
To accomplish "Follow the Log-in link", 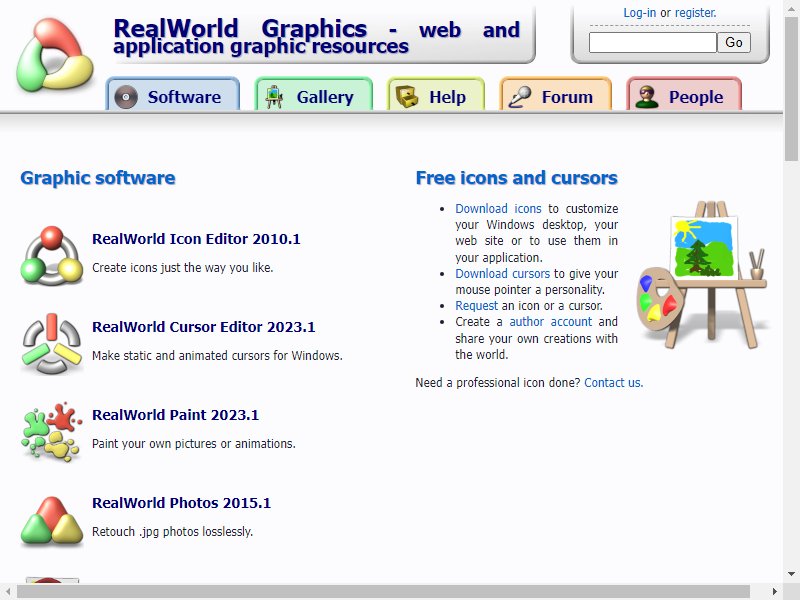I will coord(640,13).
